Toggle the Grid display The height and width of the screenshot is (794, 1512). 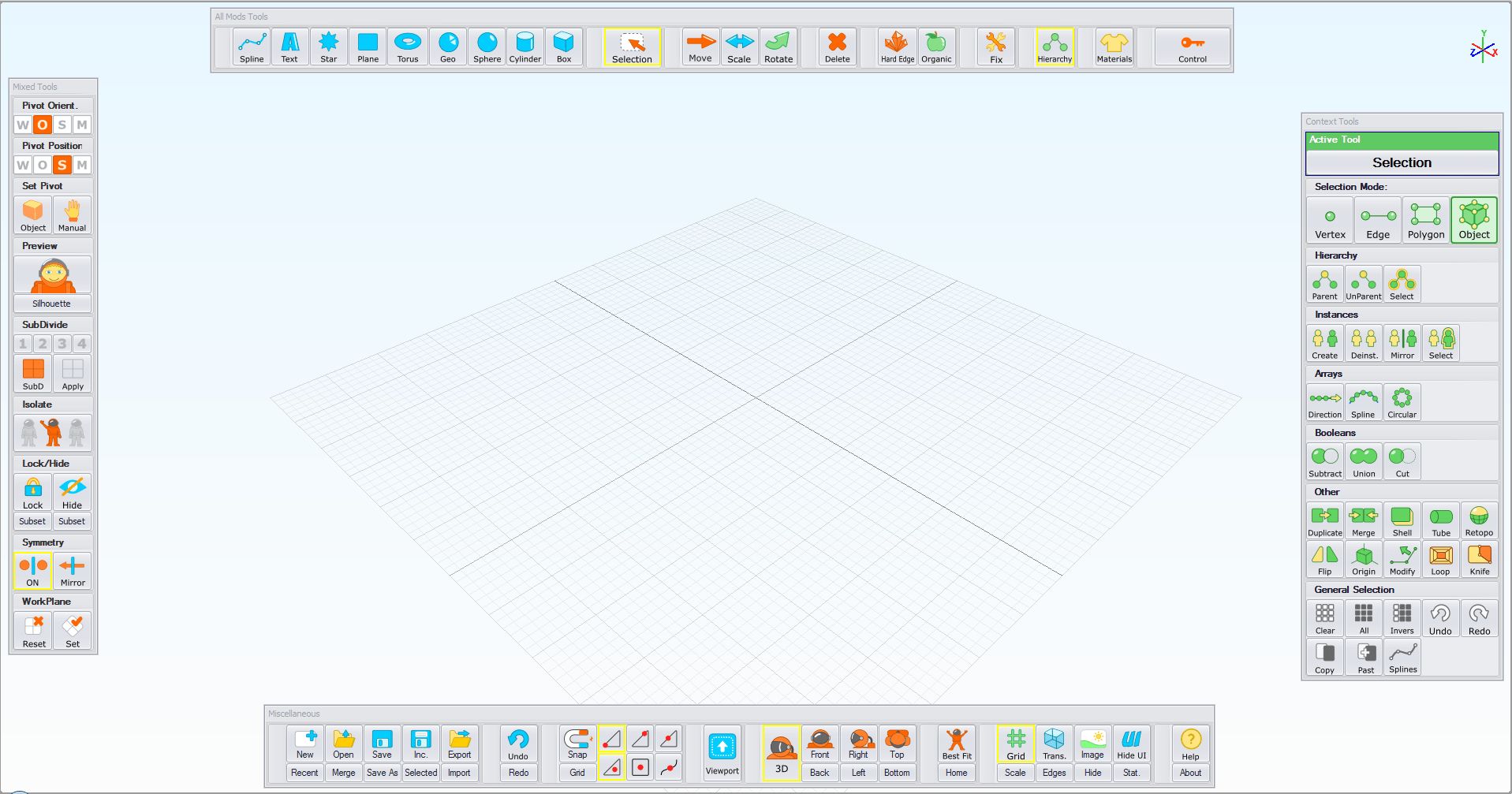click(1015, 743)
